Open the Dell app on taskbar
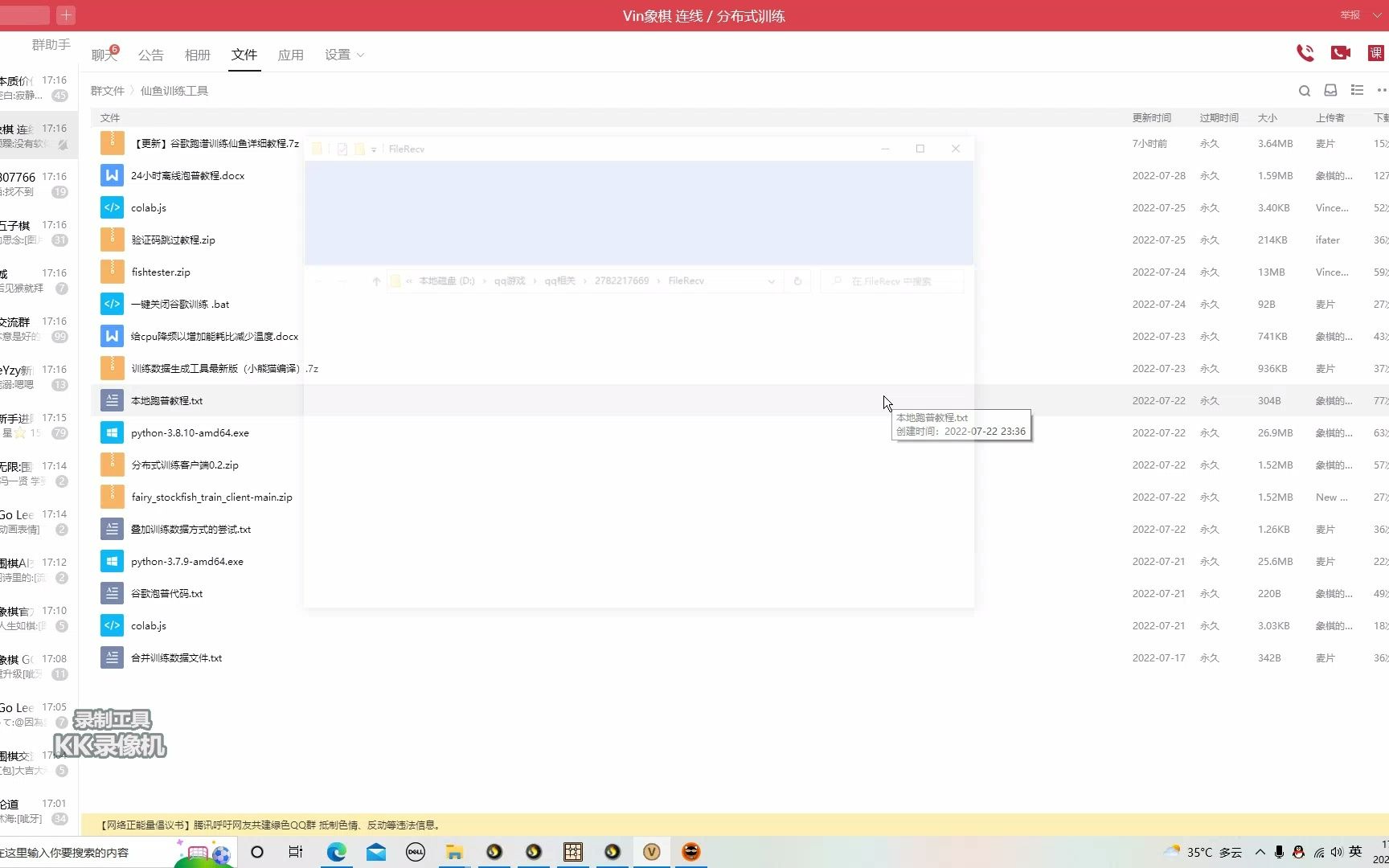Image resolution: width=1389 pixels, height=868 pixels. 415,852
